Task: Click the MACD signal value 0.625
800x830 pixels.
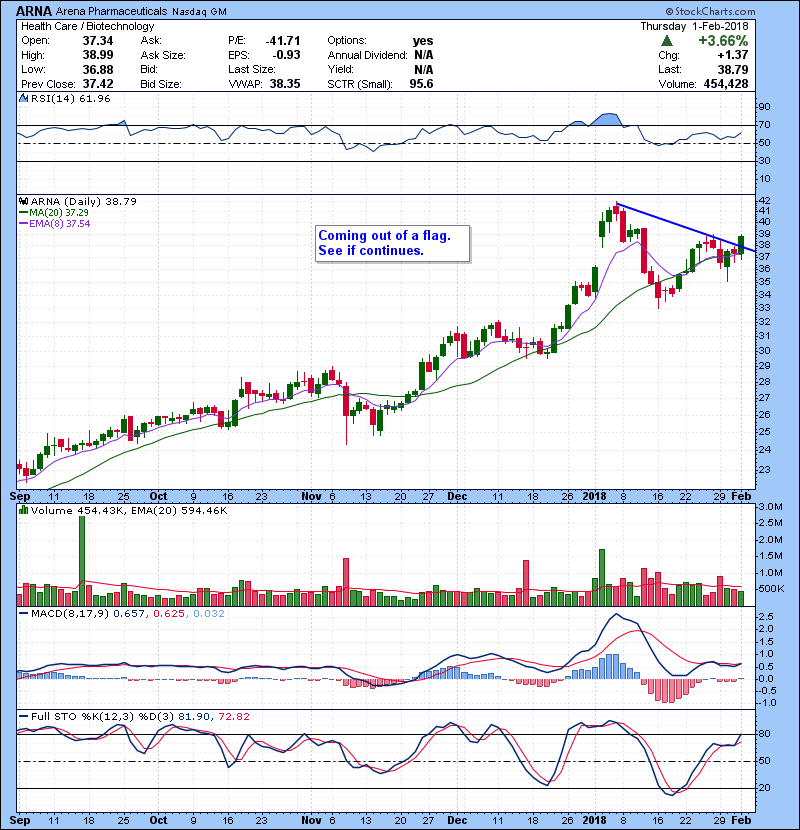Action: 169,614
